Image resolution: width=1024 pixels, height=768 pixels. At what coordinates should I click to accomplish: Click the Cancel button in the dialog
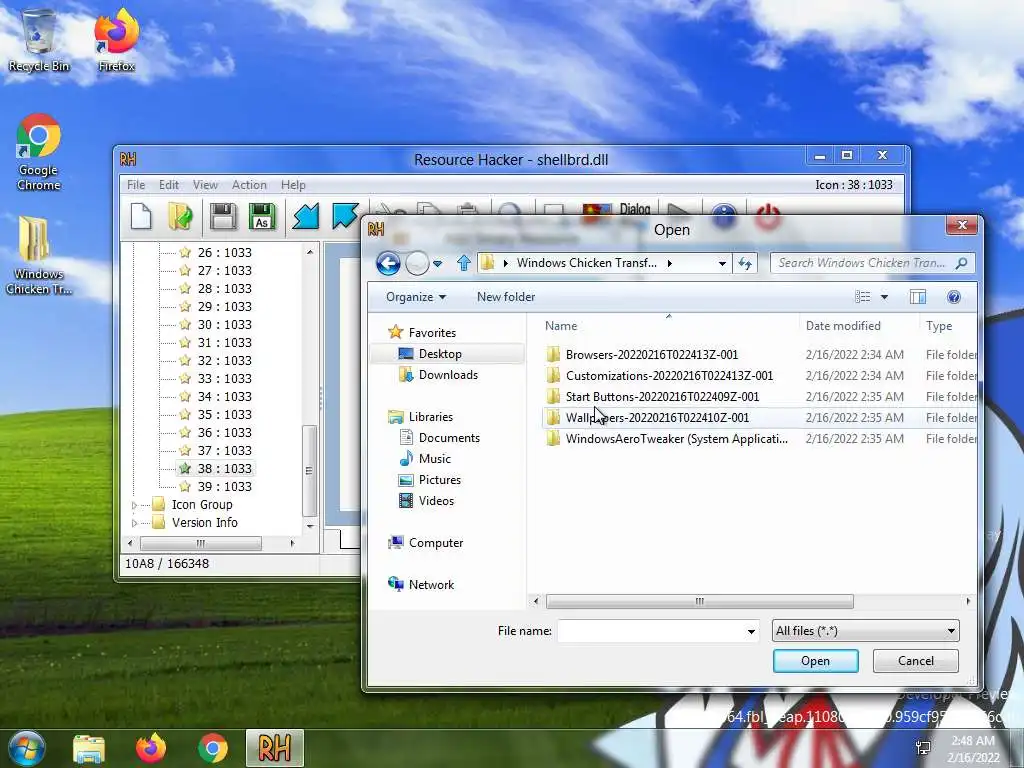[x=916, y=661]
